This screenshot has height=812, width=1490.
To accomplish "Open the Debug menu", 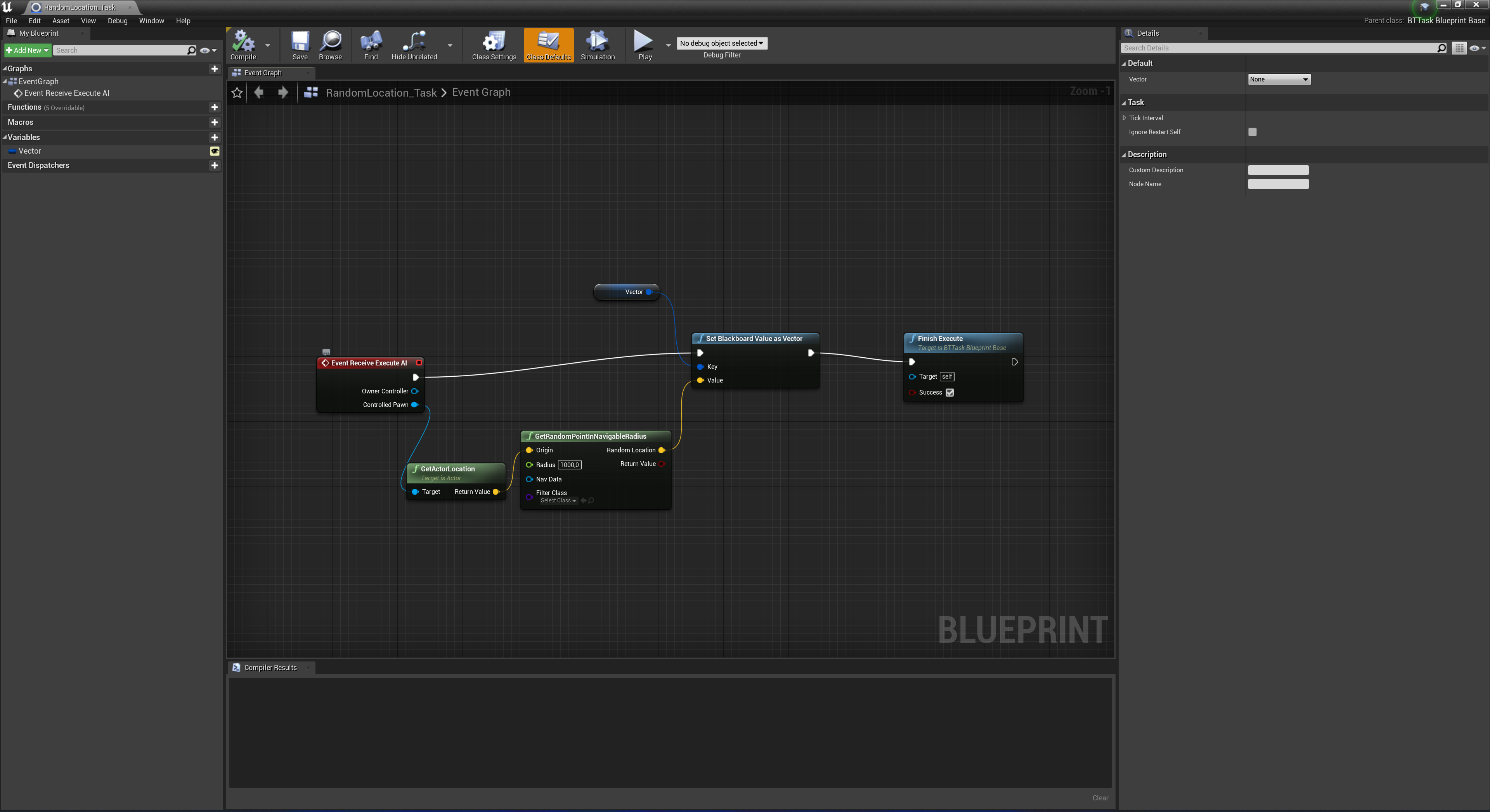I will click(x=118, y=21).
